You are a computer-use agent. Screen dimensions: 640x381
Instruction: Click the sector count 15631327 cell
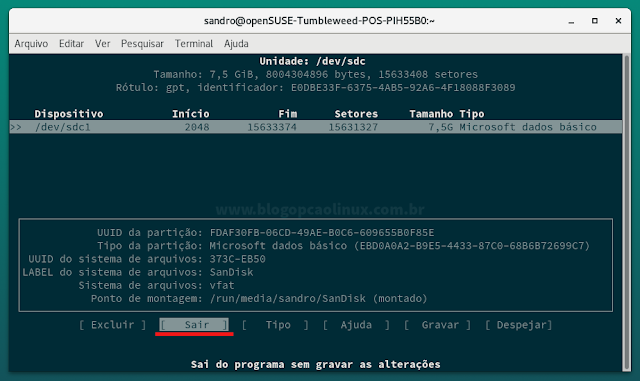353,127
